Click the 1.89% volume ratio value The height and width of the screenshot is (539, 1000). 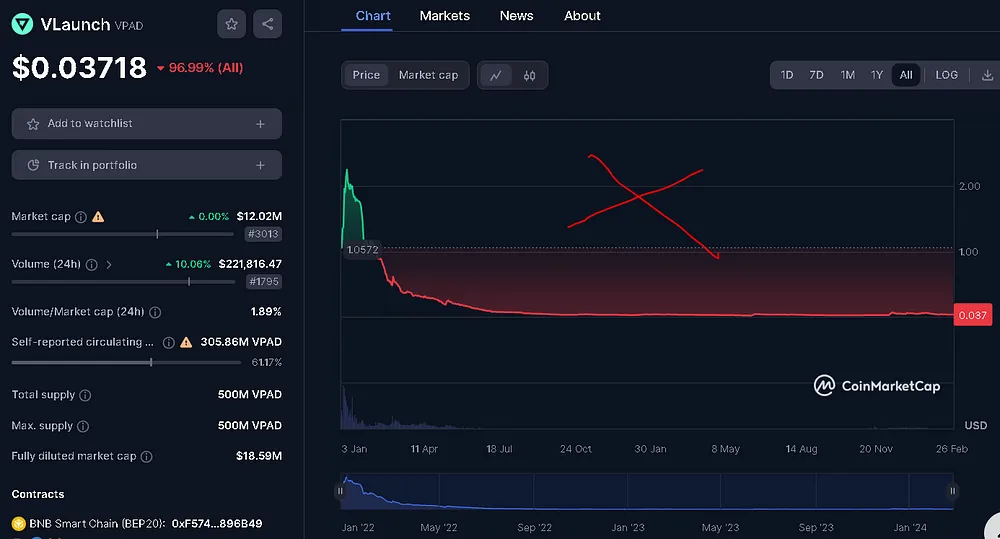266,312
